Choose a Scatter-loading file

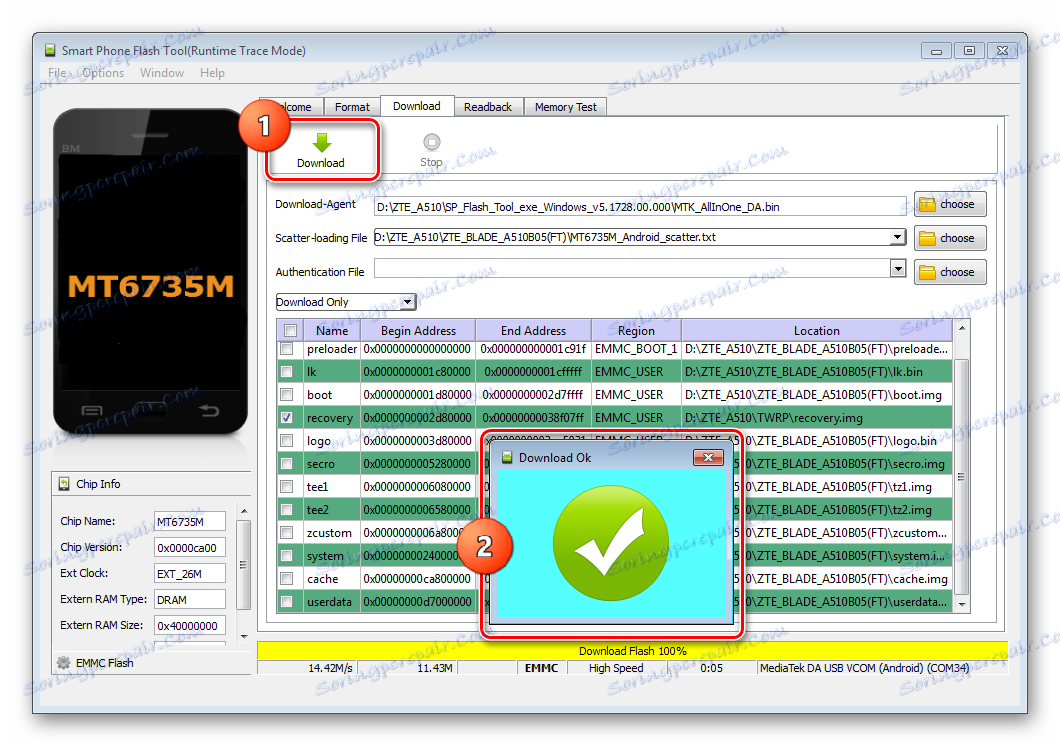950,238
